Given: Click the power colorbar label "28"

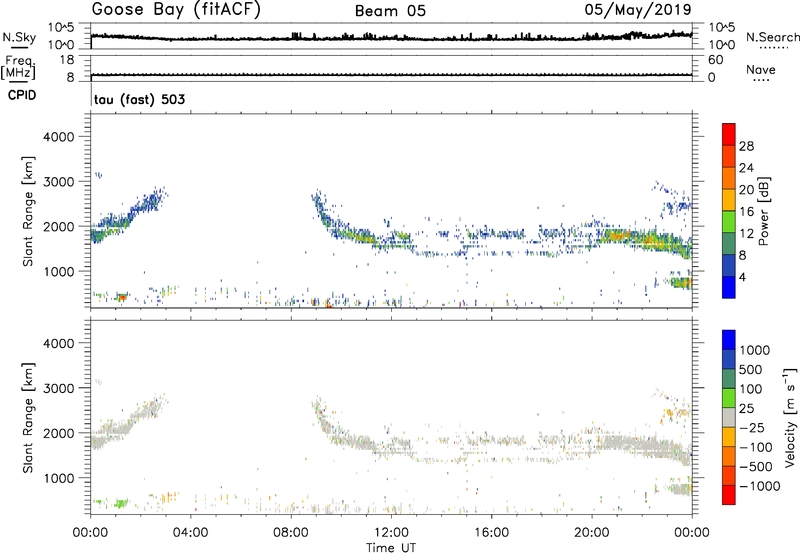Looking at the screenshot, I should coord(746,146).
